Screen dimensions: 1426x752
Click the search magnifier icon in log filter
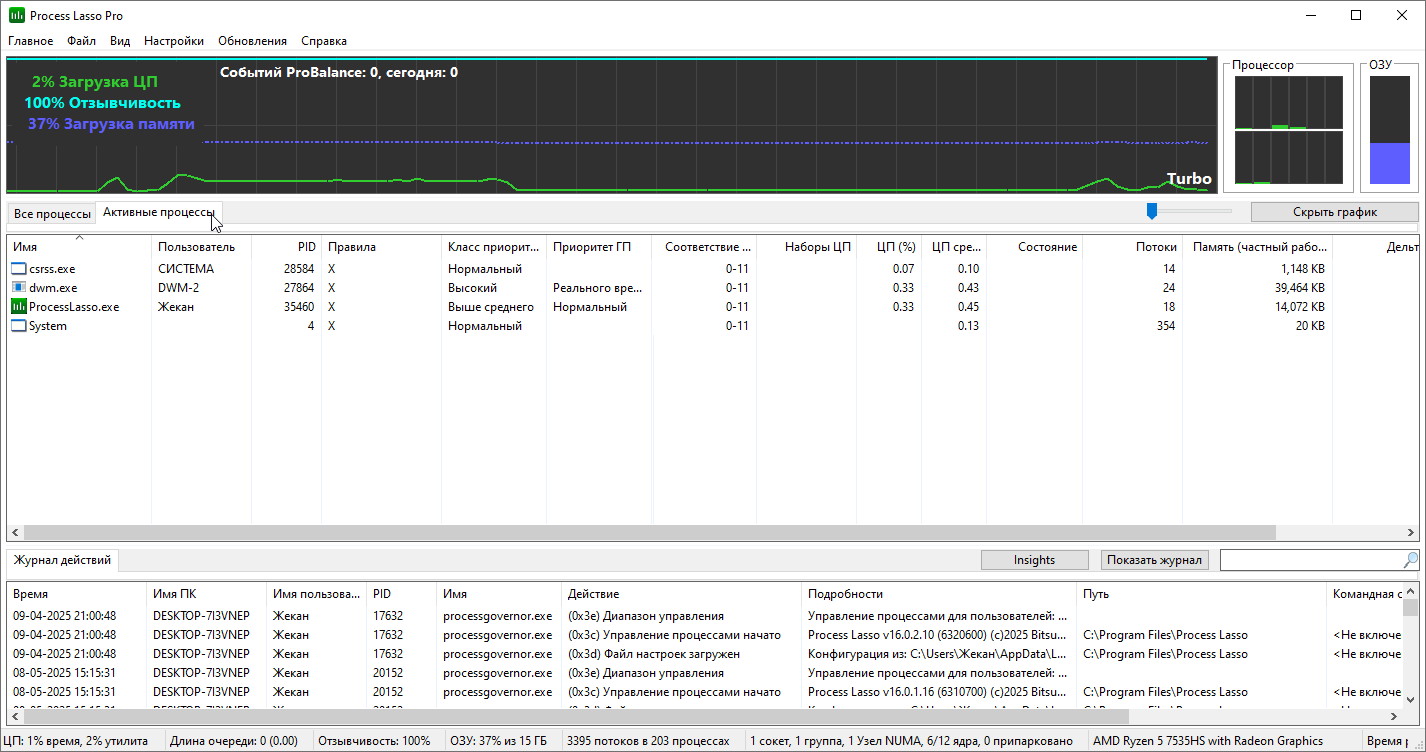coord(1410,560)
